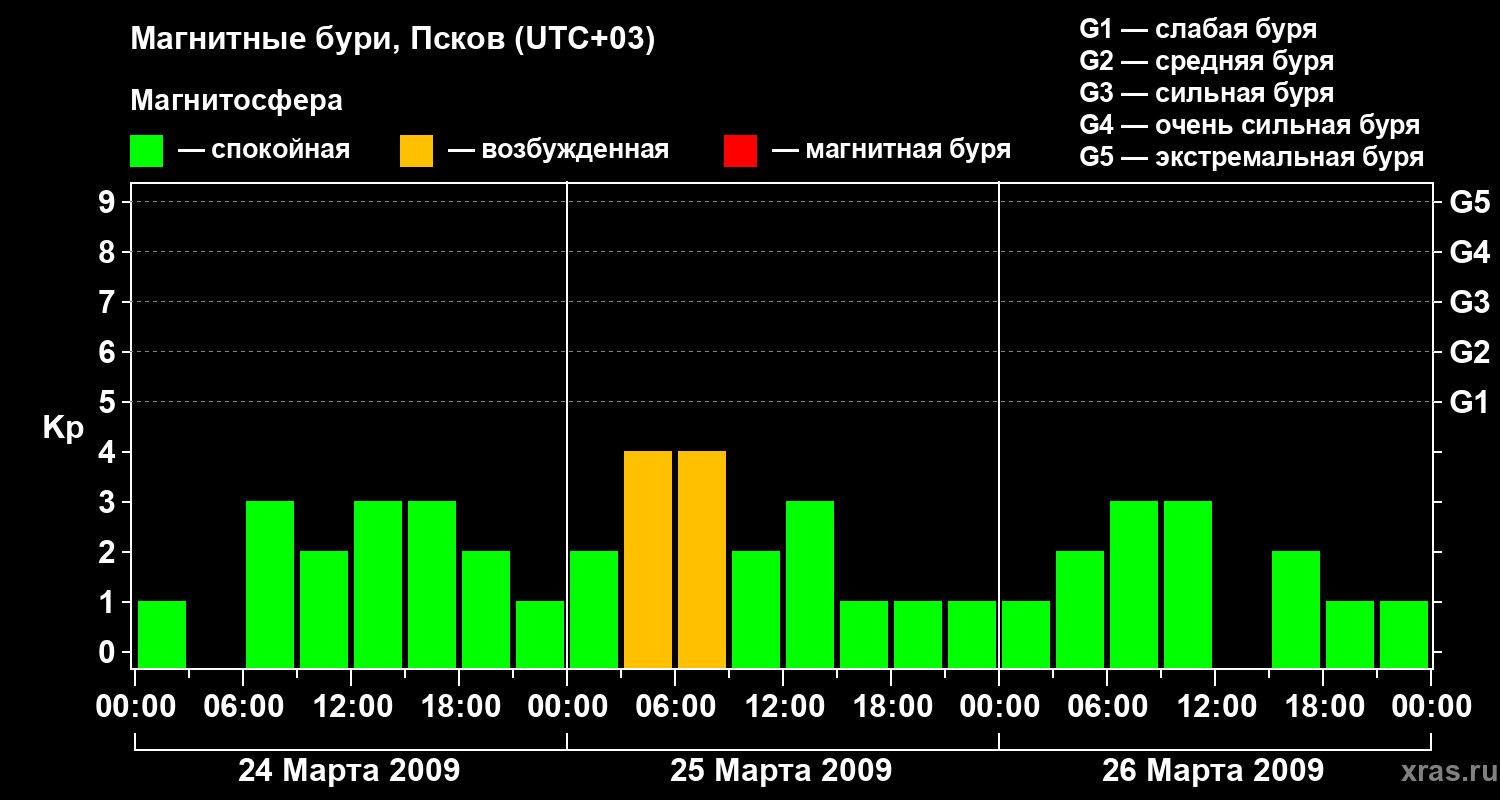Click the green 'спокойная' legend swatch

pos(146,151)
